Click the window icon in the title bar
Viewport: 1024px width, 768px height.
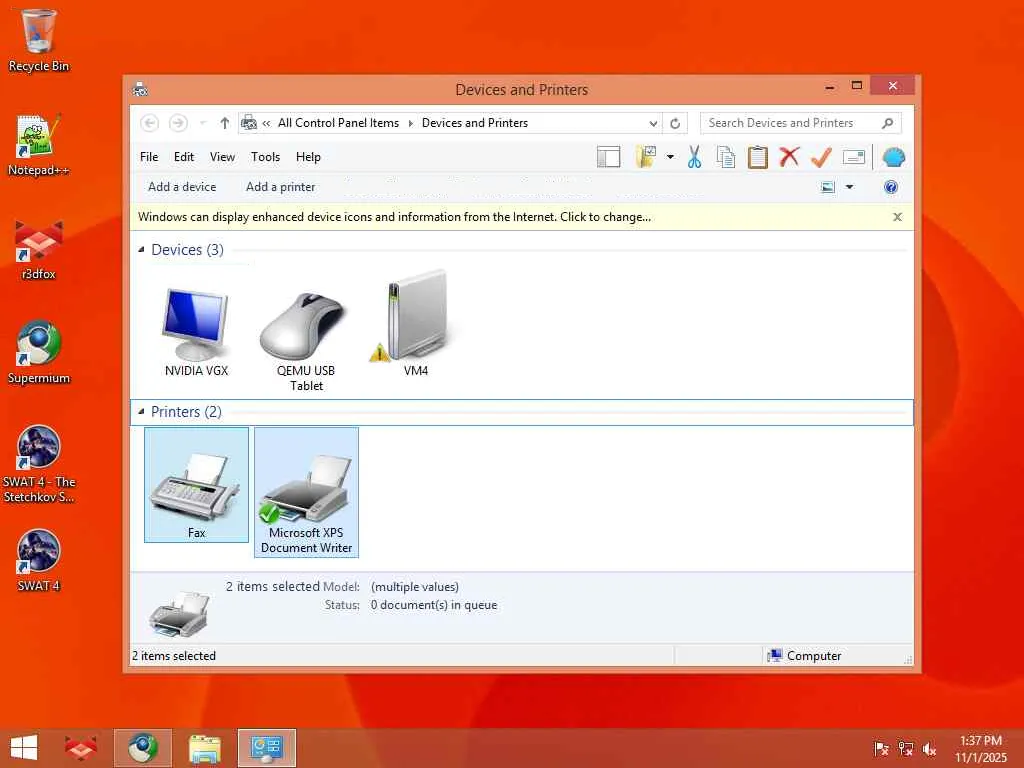[140, 89]
